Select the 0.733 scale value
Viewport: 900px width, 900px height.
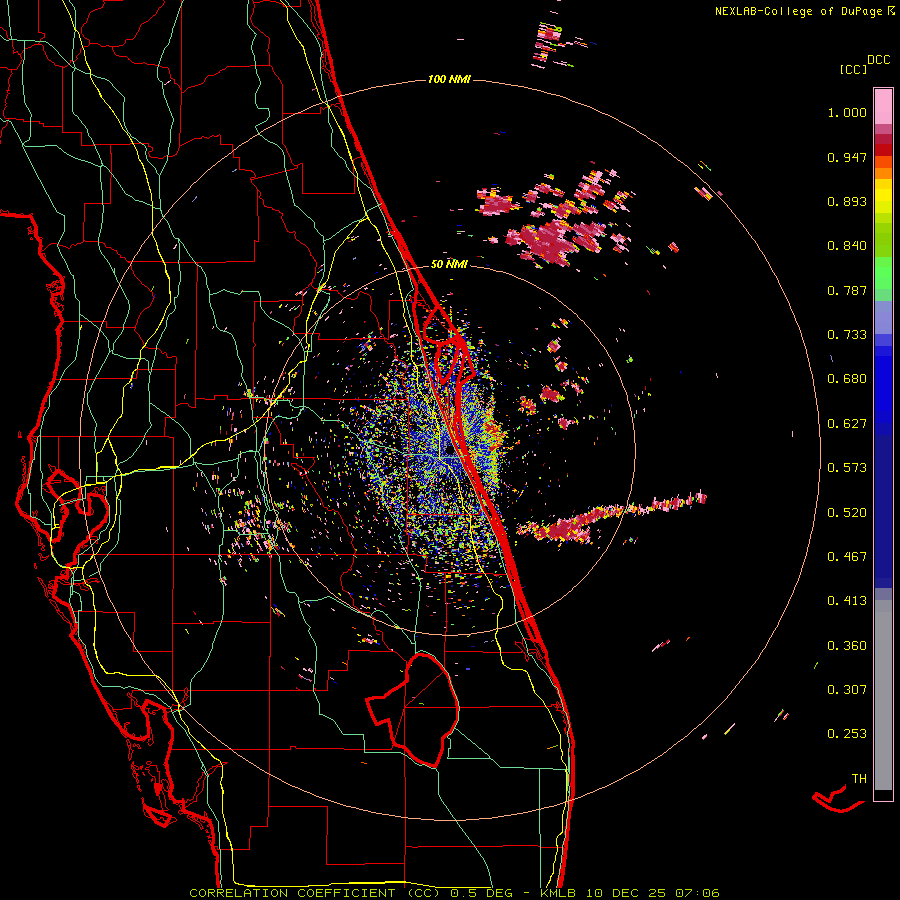click(x=847, y=335)
